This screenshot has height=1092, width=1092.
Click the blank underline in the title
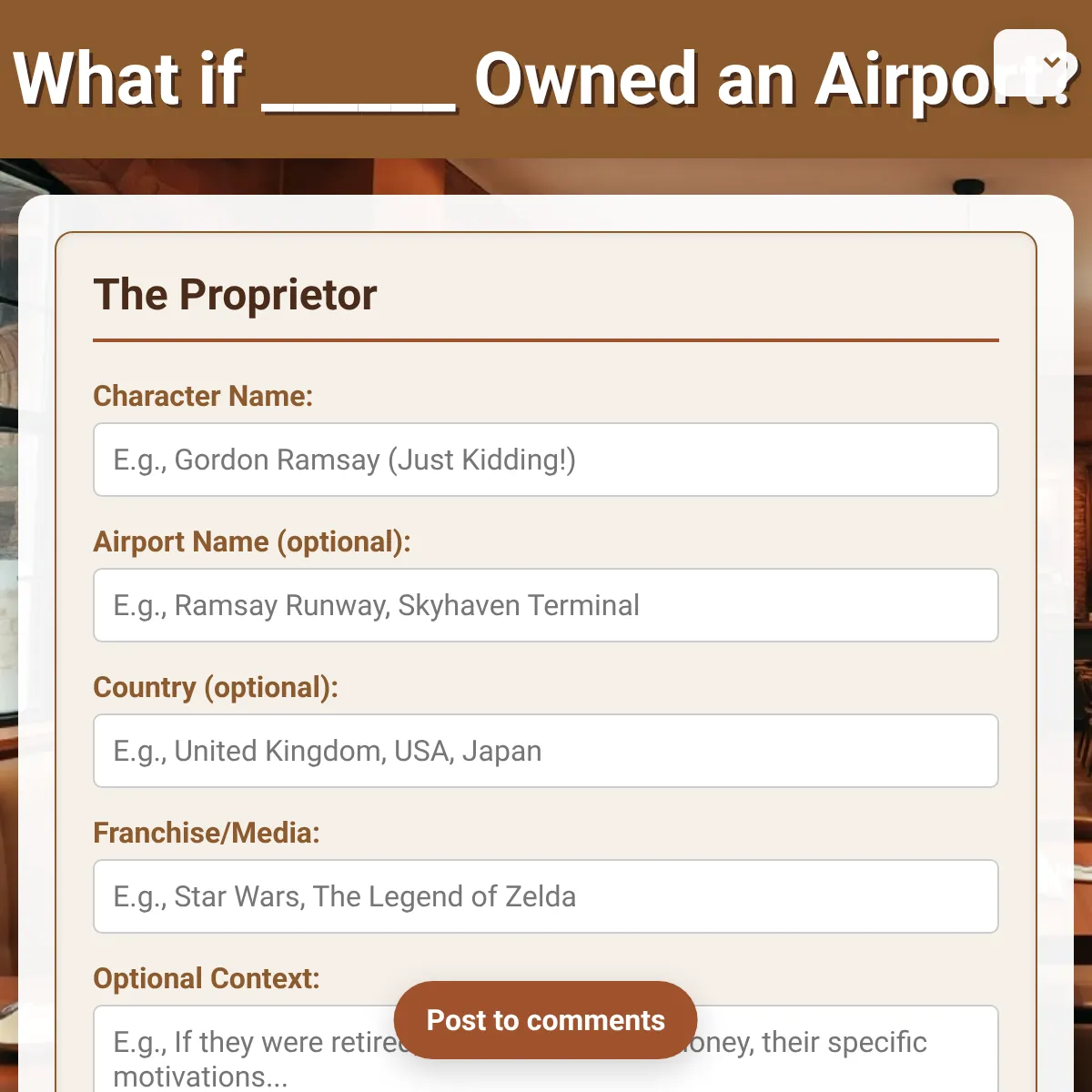pos(359,102)
